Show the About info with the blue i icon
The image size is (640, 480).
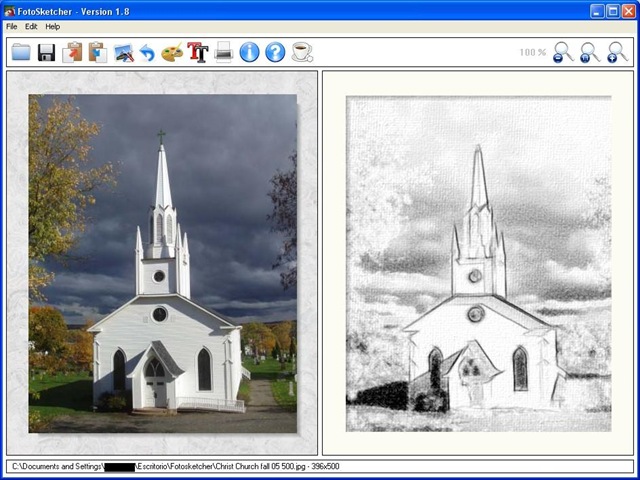tap(249, 52)
